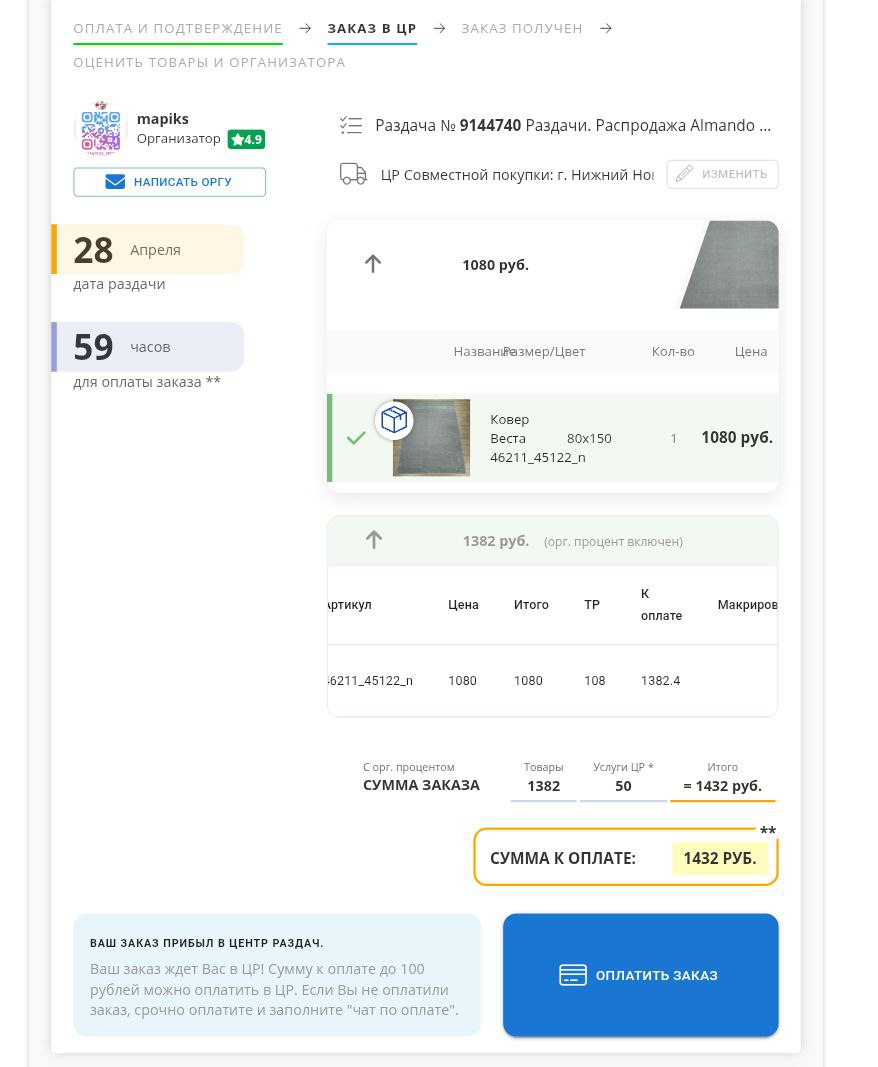This screenshot has width=878, height=1067.
Task: Click the mapiks organizer name
Action: pos(163,118)
